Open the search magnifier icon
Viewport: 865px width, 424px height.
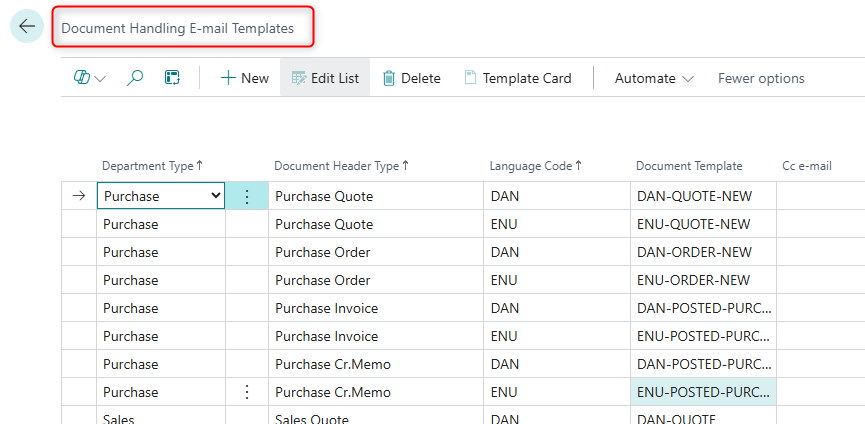pos(135,78)
